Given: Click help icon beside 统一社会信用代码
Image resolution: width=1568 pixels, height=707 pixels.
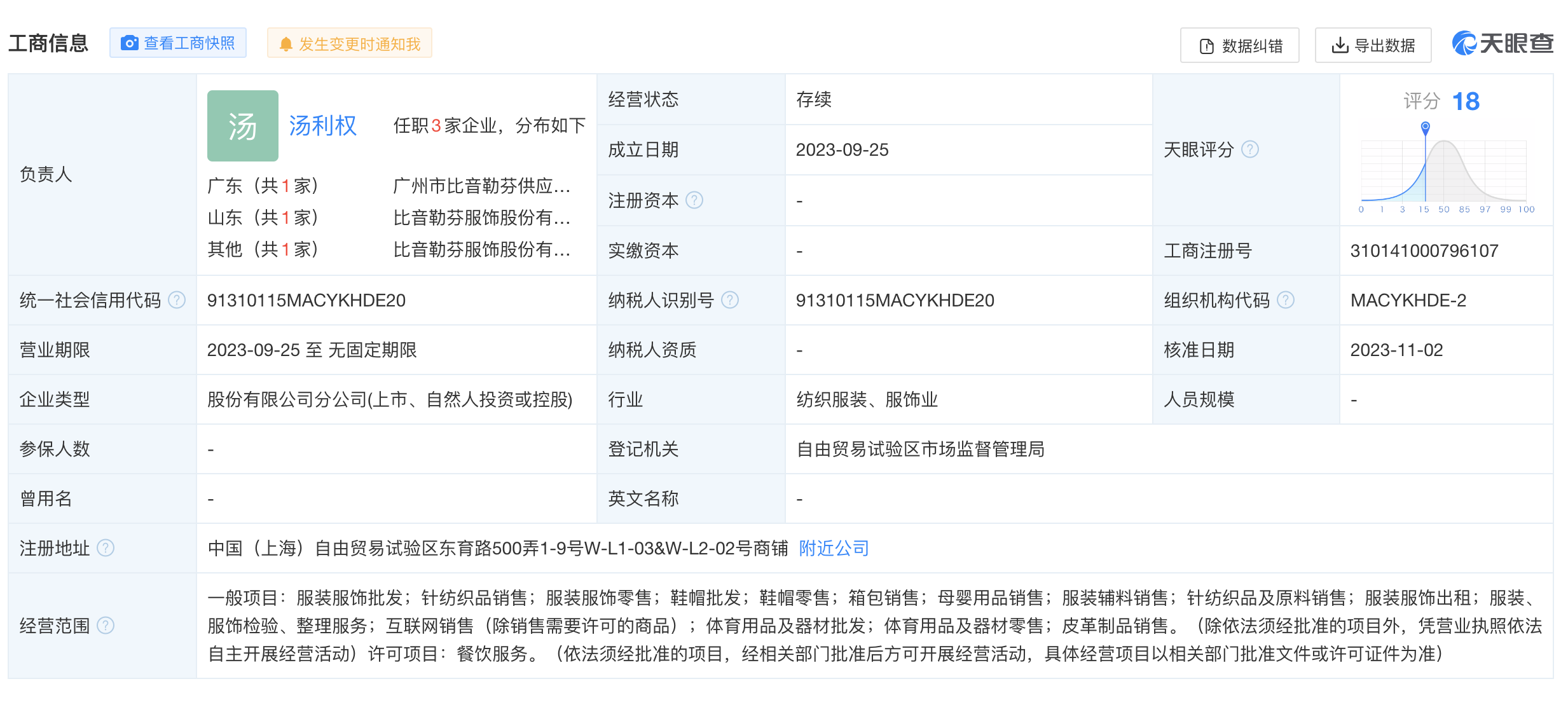Looking at the screenshot, I should pos(177,300).
